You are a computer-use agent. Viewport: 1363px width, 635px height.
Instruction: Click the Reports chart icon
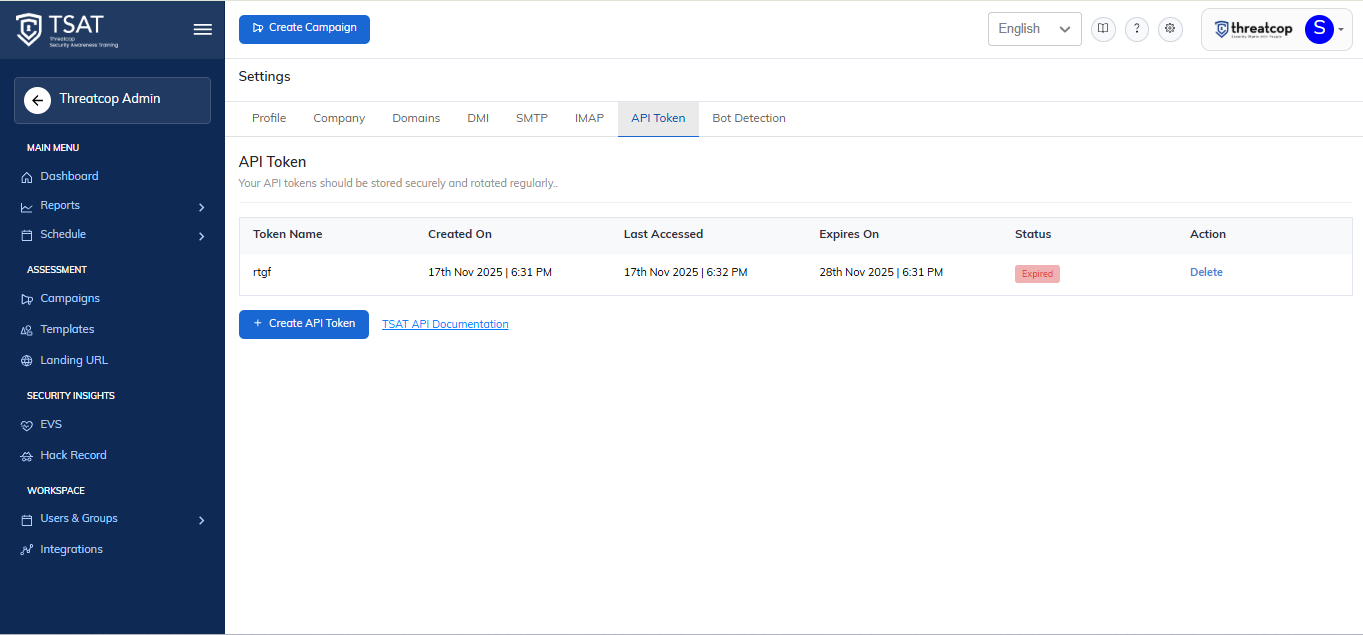tap(27, 206)
